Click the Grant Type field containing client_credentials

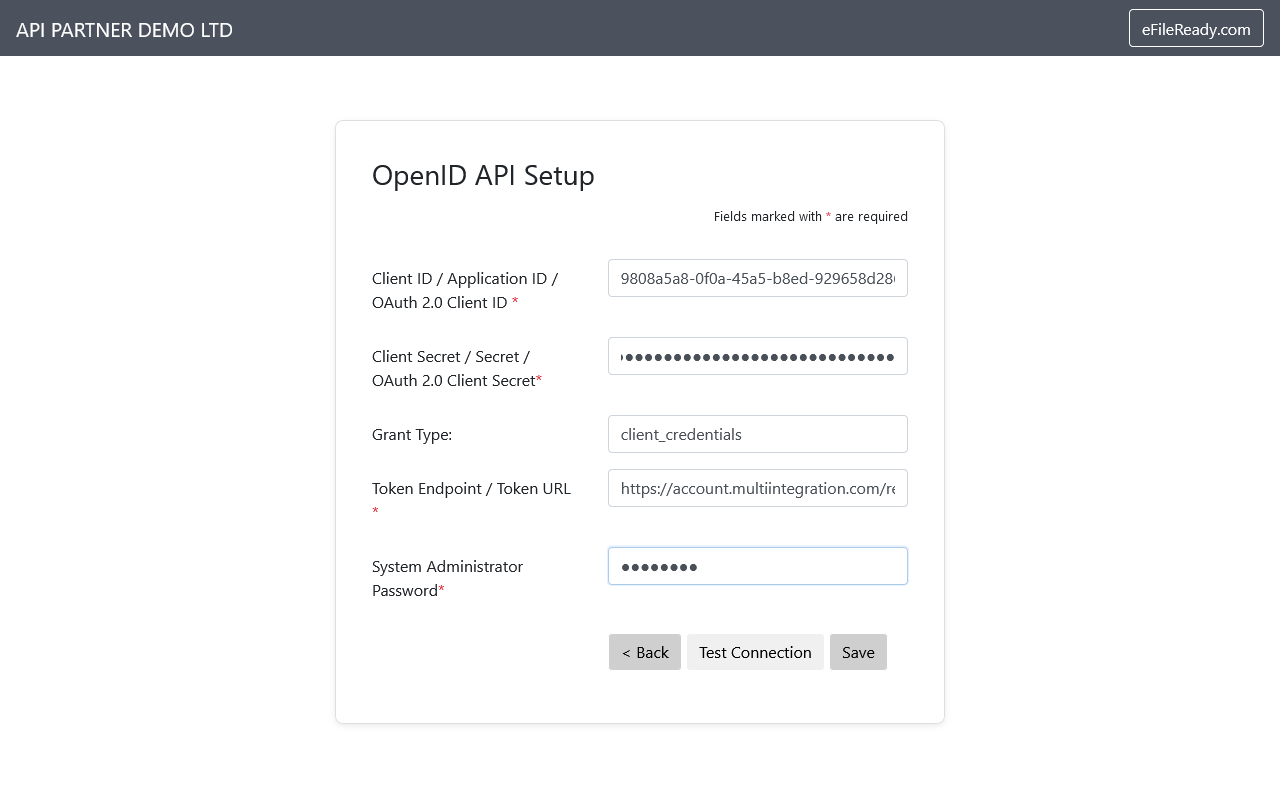click(757, 434)
